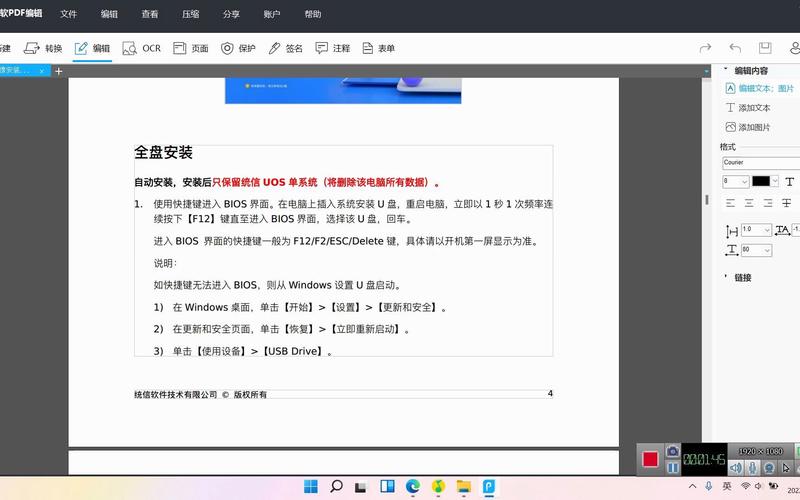Open Task View in taskbar
Viewport: 800px width, 500px height.
(361, 487)
